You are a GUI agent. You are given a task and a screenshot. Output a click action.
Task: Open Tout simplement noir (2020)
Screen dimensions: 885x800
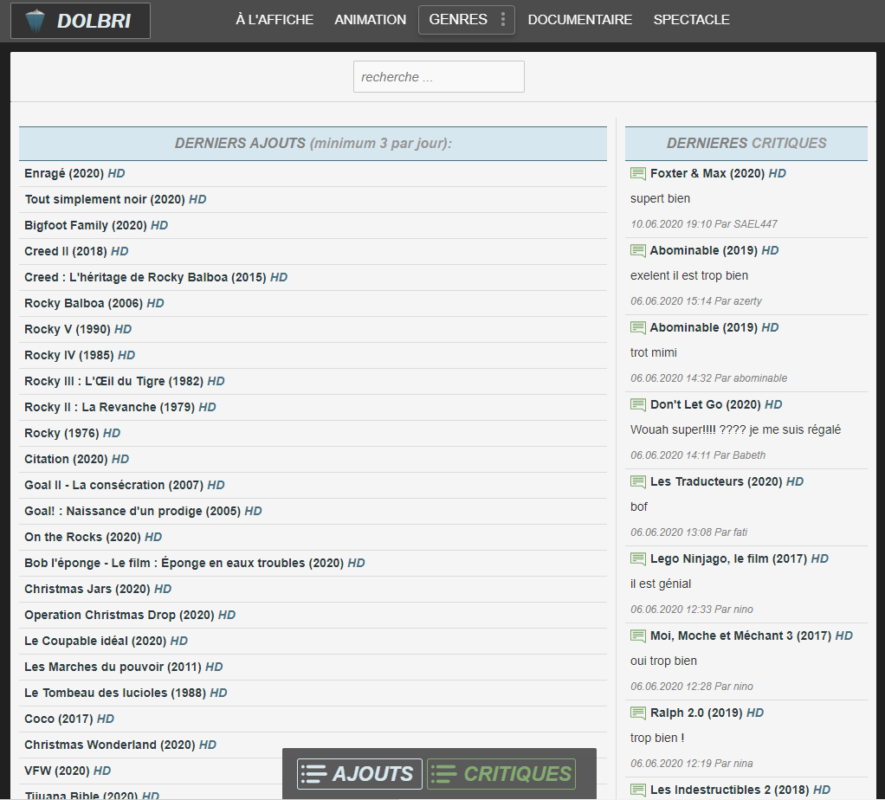pyautogui.click(x=115, y=199)
